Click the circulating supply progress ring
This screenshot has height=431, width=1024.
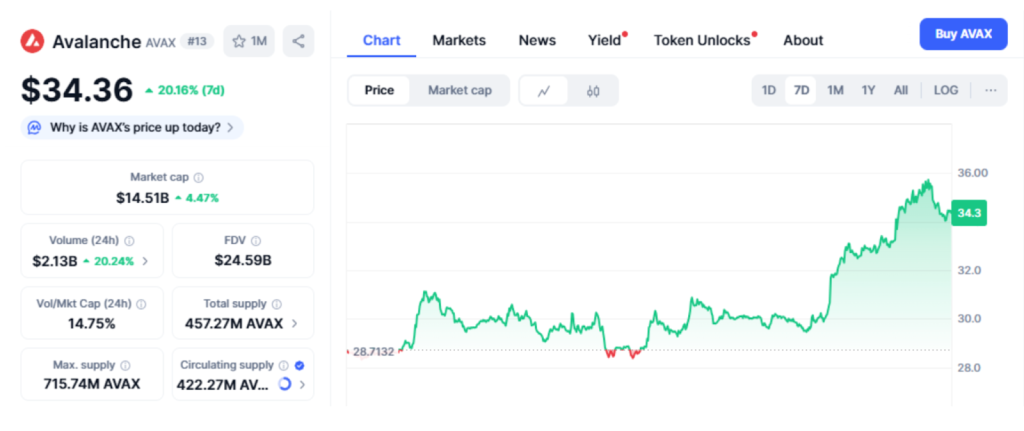pyautogui.click(x=284, y=385)
